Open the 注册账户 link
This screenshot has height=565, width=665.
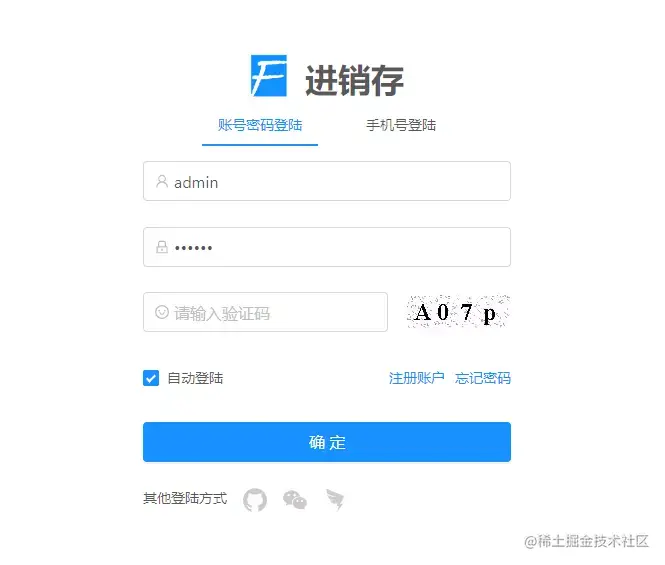click(416, 378)
